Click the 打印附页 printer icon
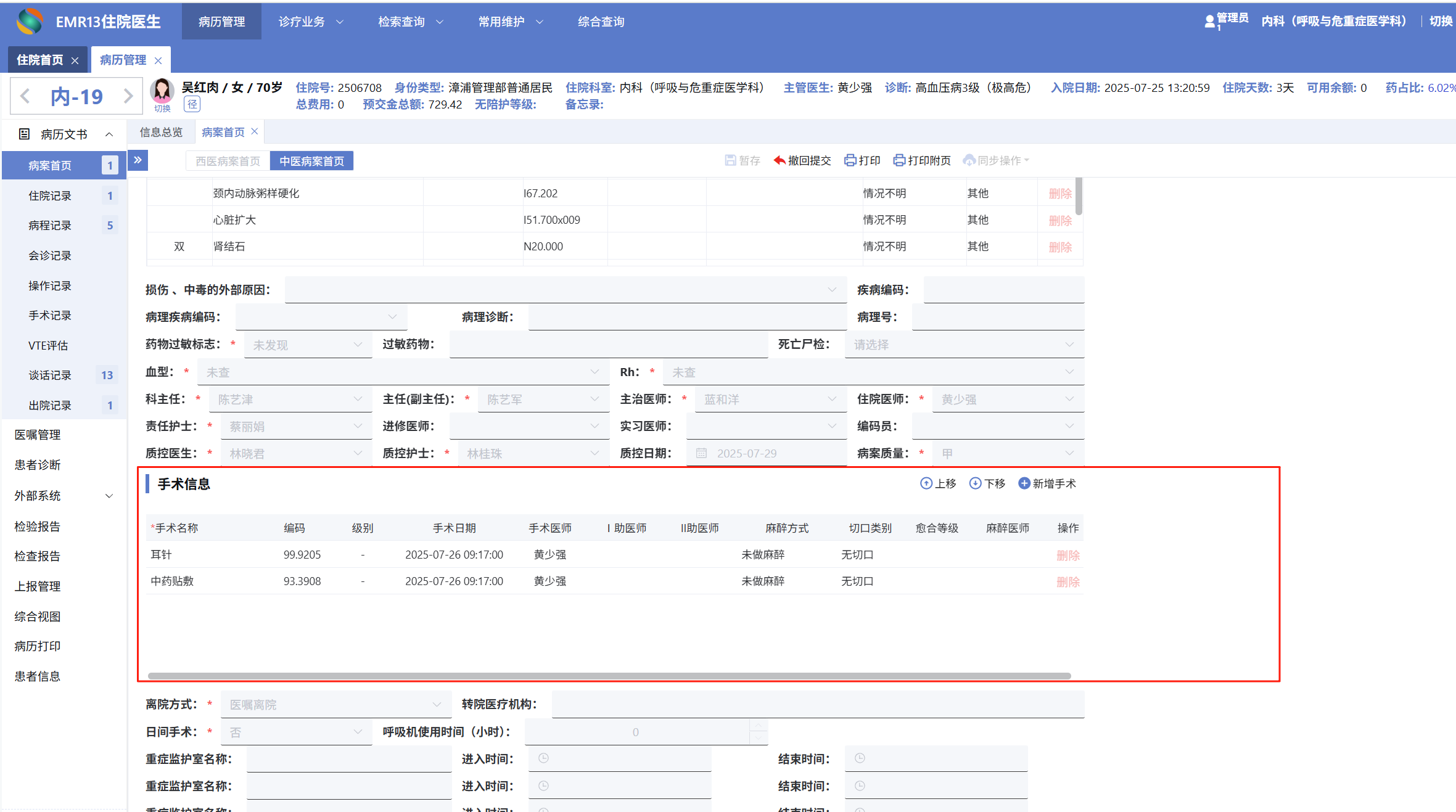The height and width of the screenshot is (812, 1456). pyautogui.click(x=899, y=160)
